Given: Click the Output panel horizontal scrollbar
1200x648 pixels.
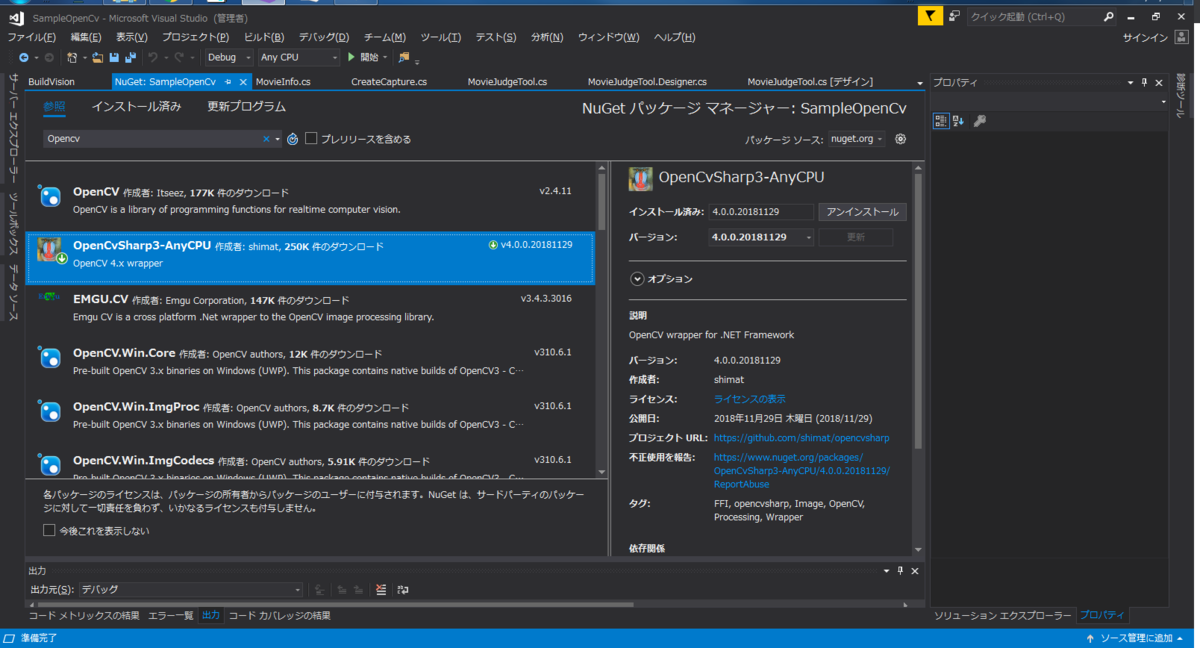Looking at the screenshot, I should coord(334,603).
